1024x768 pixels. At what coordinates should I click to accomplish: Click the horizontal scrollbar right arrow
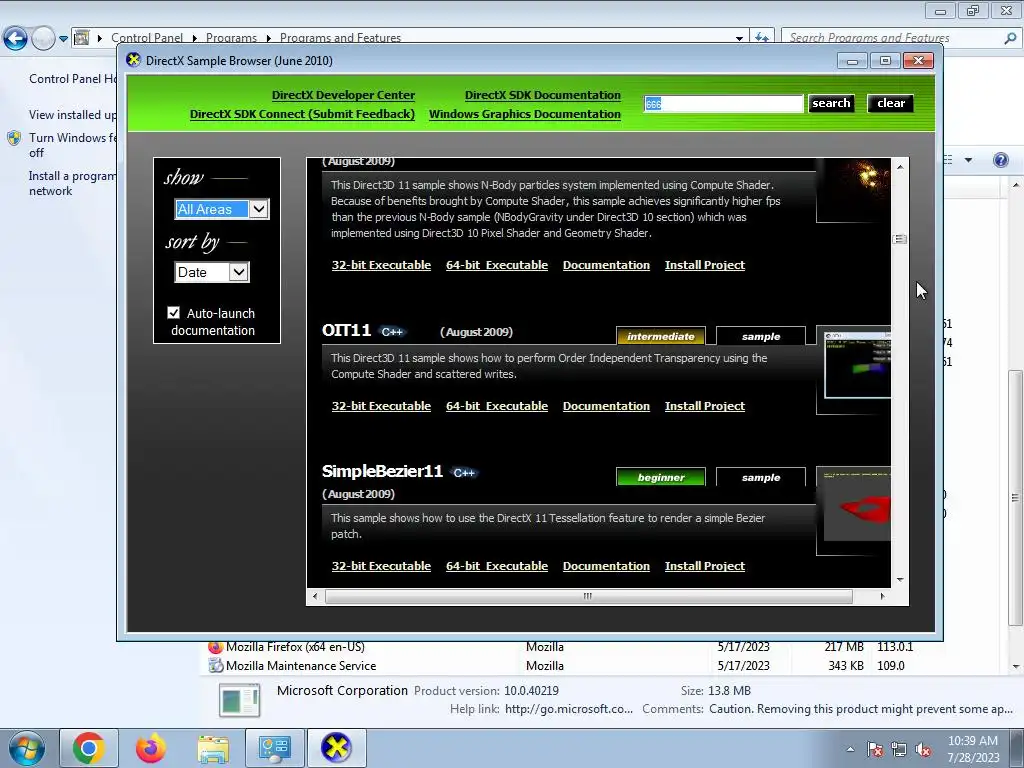tap(882, 596)
